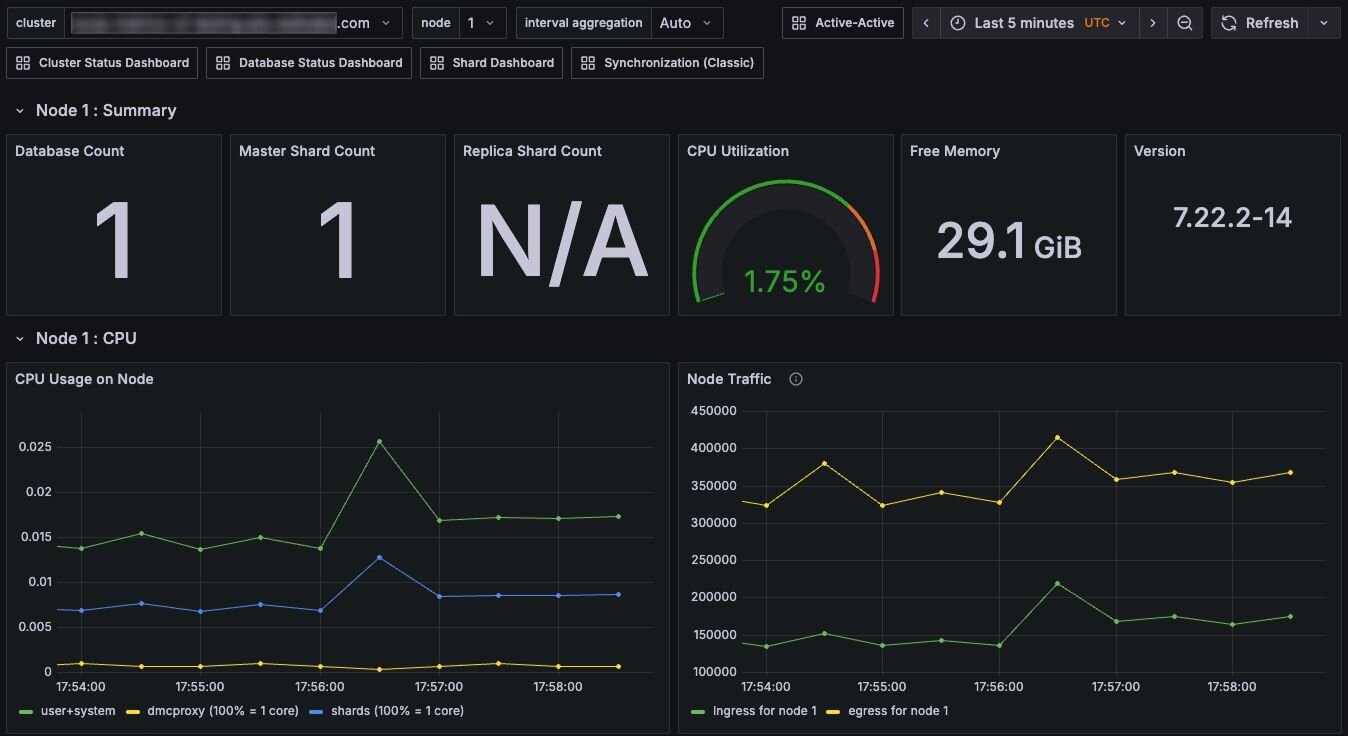Click the grid icon beside Shard Dashboard
The height and width of the screenshot is (736, 1348).
point(436,62)
